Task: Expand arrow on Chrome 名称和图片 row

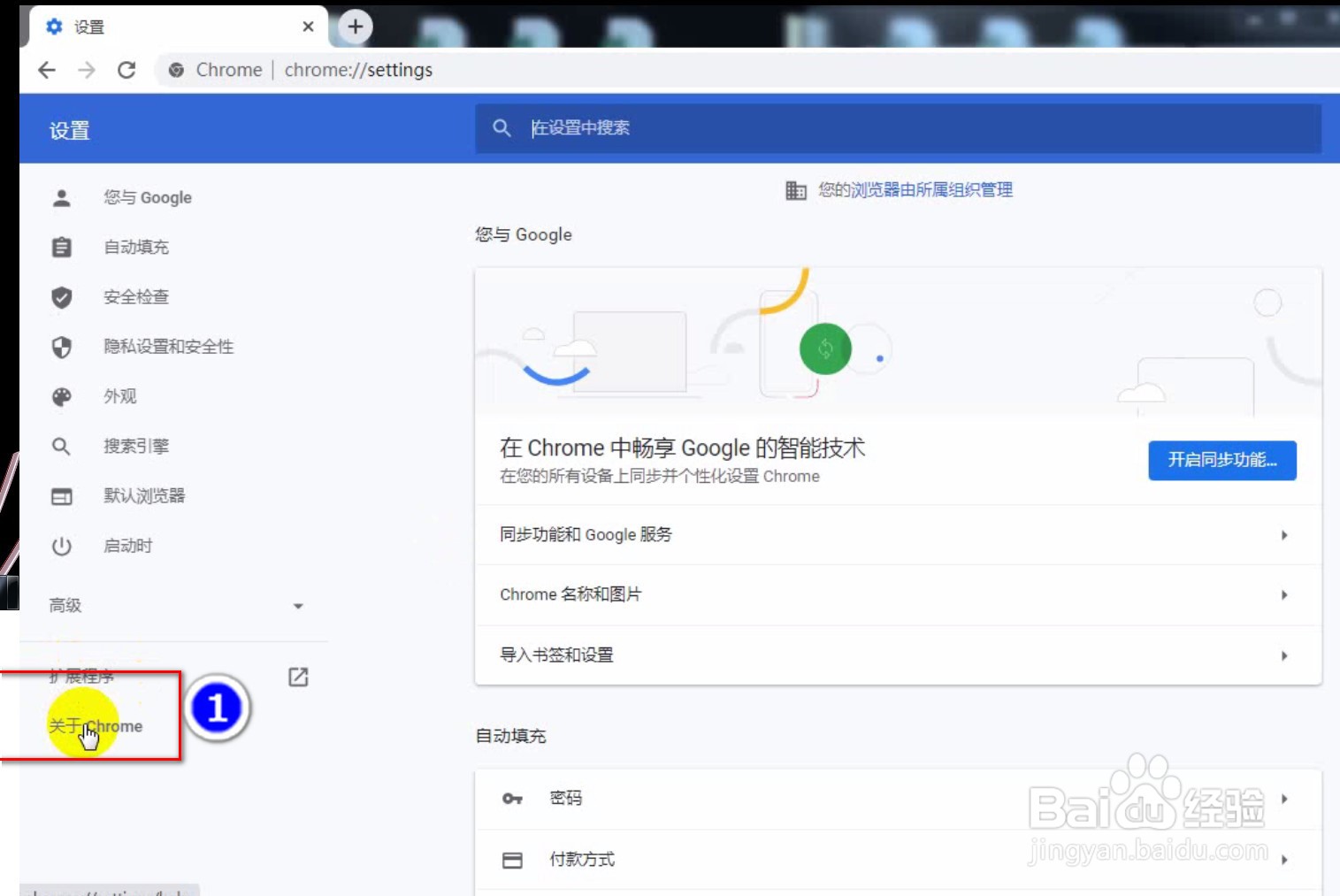Action: coord(1284,595)
